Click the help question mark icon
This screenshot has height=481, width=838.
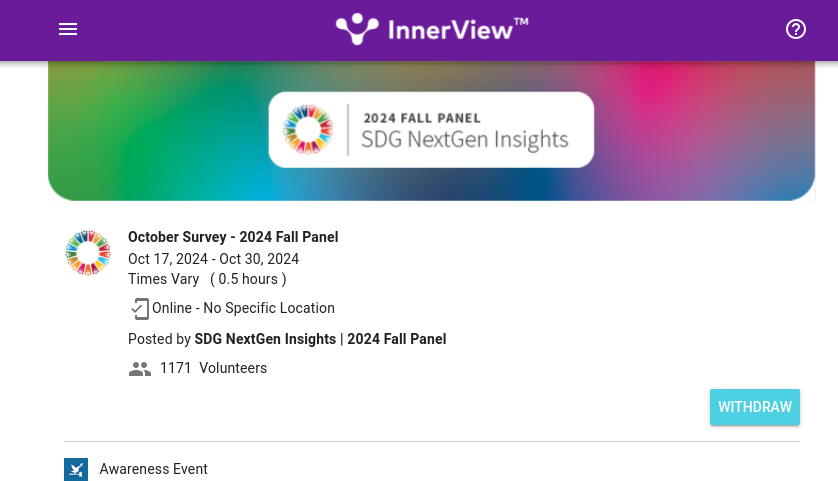(x=796, y=30)
